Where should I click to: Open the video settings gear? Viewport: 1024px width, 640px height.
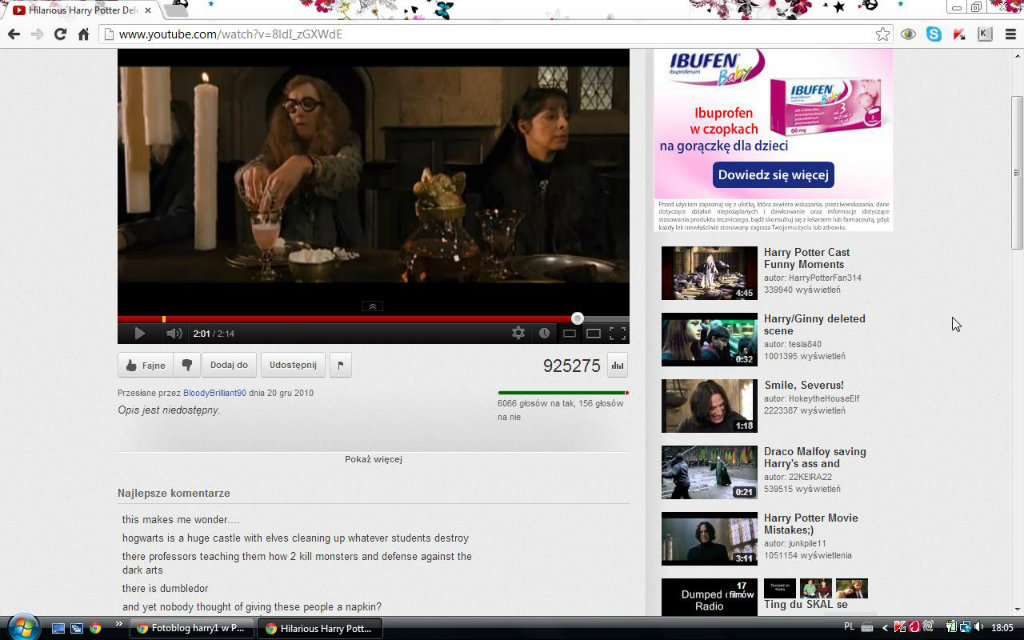click(x=519, y=333)
